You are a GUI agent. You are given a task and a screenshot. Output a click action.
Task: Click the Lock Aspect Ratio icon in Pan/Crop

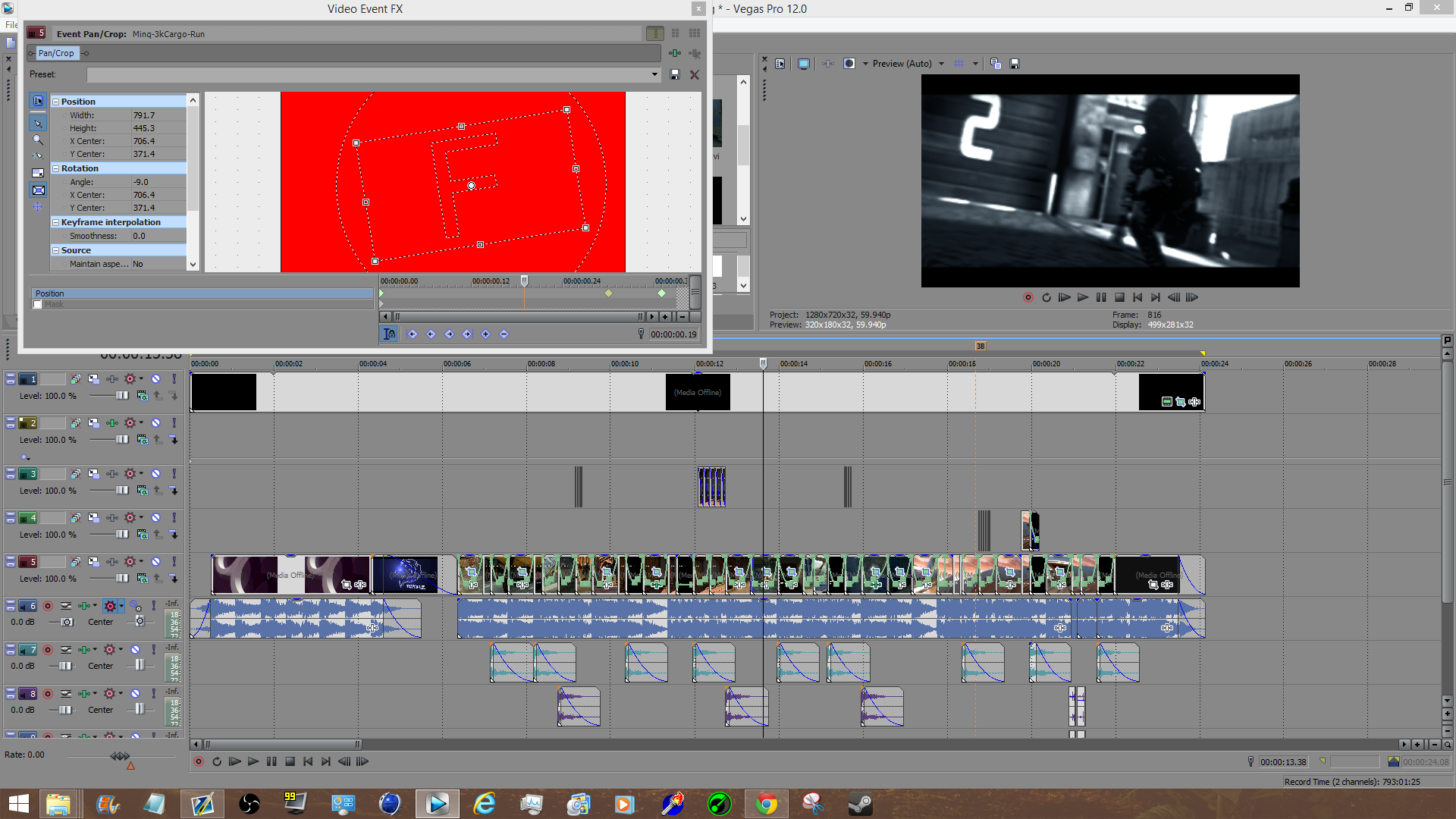point(38,173)
